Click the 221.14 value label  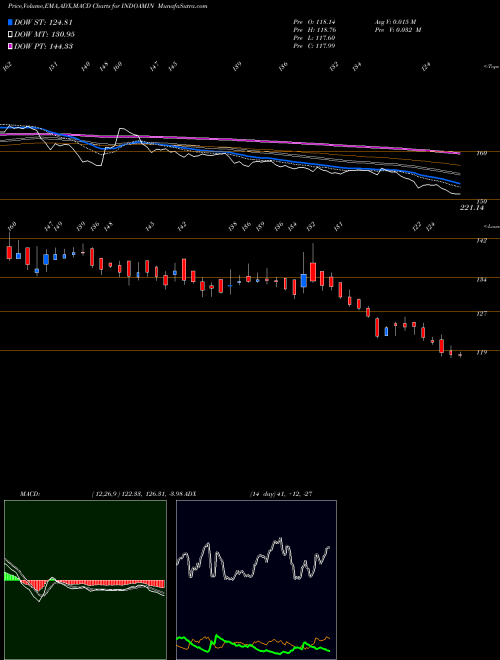pos(472,208)
